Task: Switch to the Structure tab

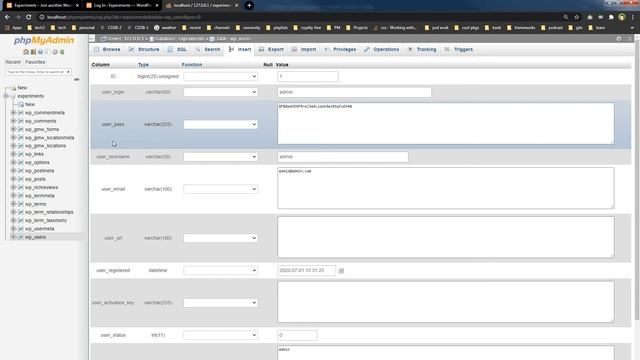Action: coord(144,49)
